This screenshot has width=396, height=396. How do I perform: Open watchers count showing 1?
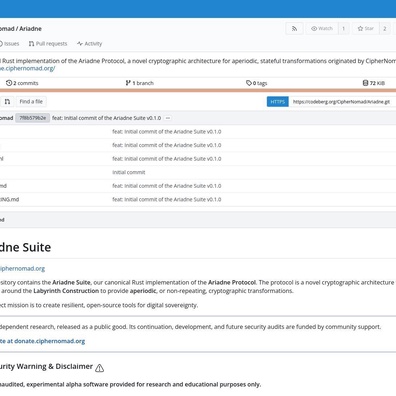coord(343,29)
